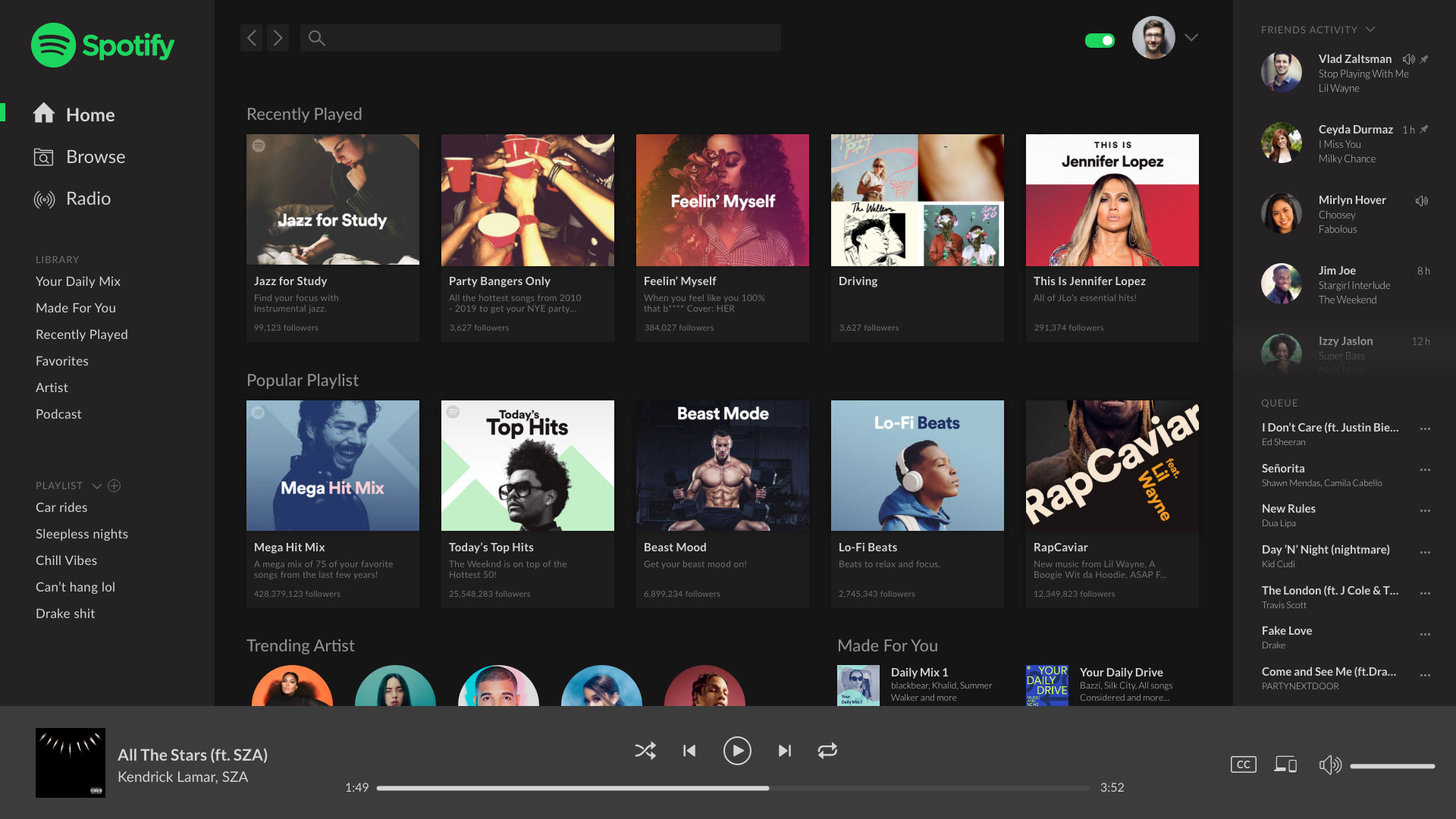Click the search magnifier icon

click(x=317, y=38)
